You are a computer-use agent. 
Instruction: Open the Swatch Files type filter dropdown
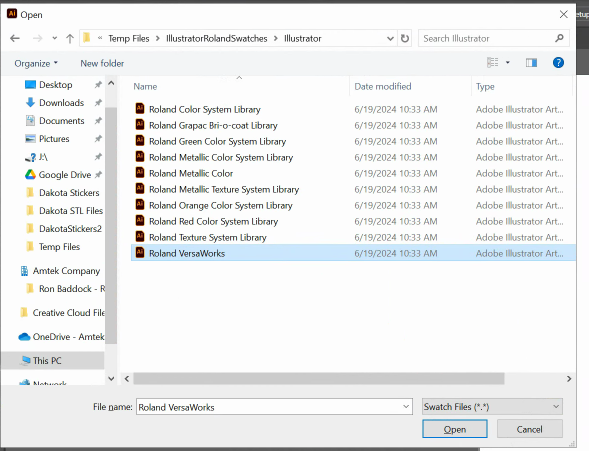[x=492, y=407]
